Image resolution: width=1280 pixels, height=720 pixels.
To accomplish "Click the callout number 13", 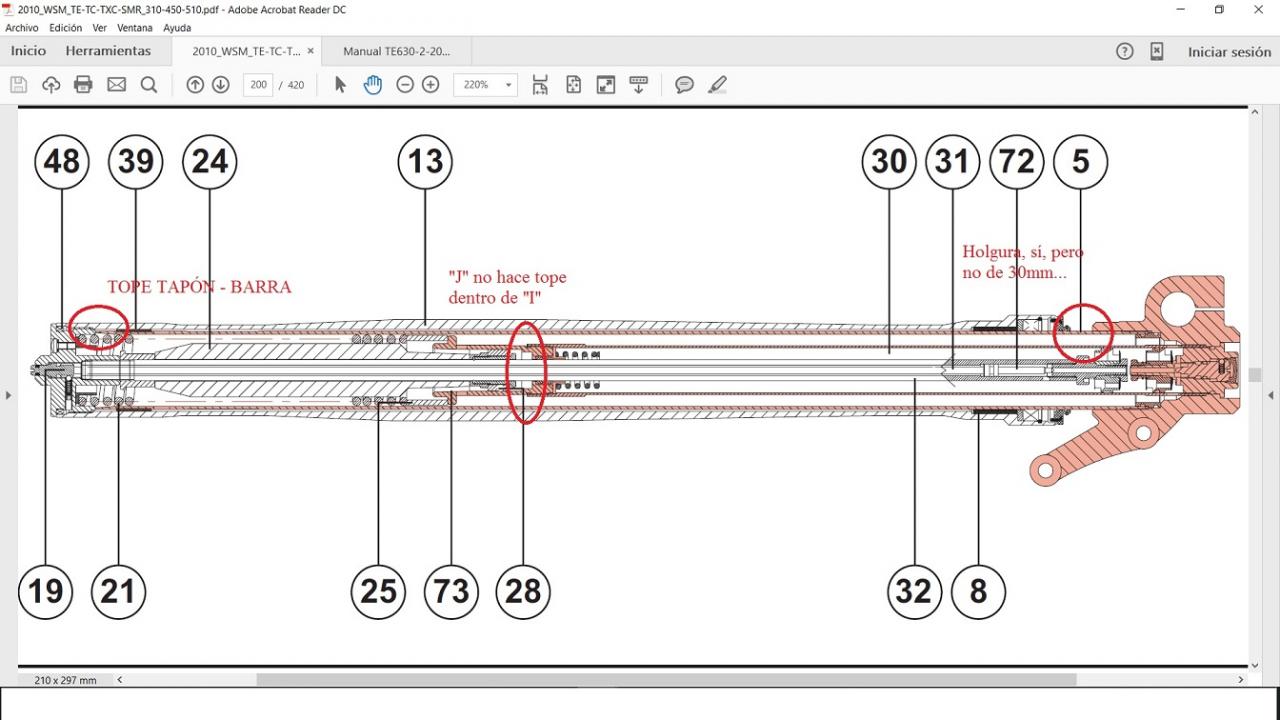I will click(425, 161).
